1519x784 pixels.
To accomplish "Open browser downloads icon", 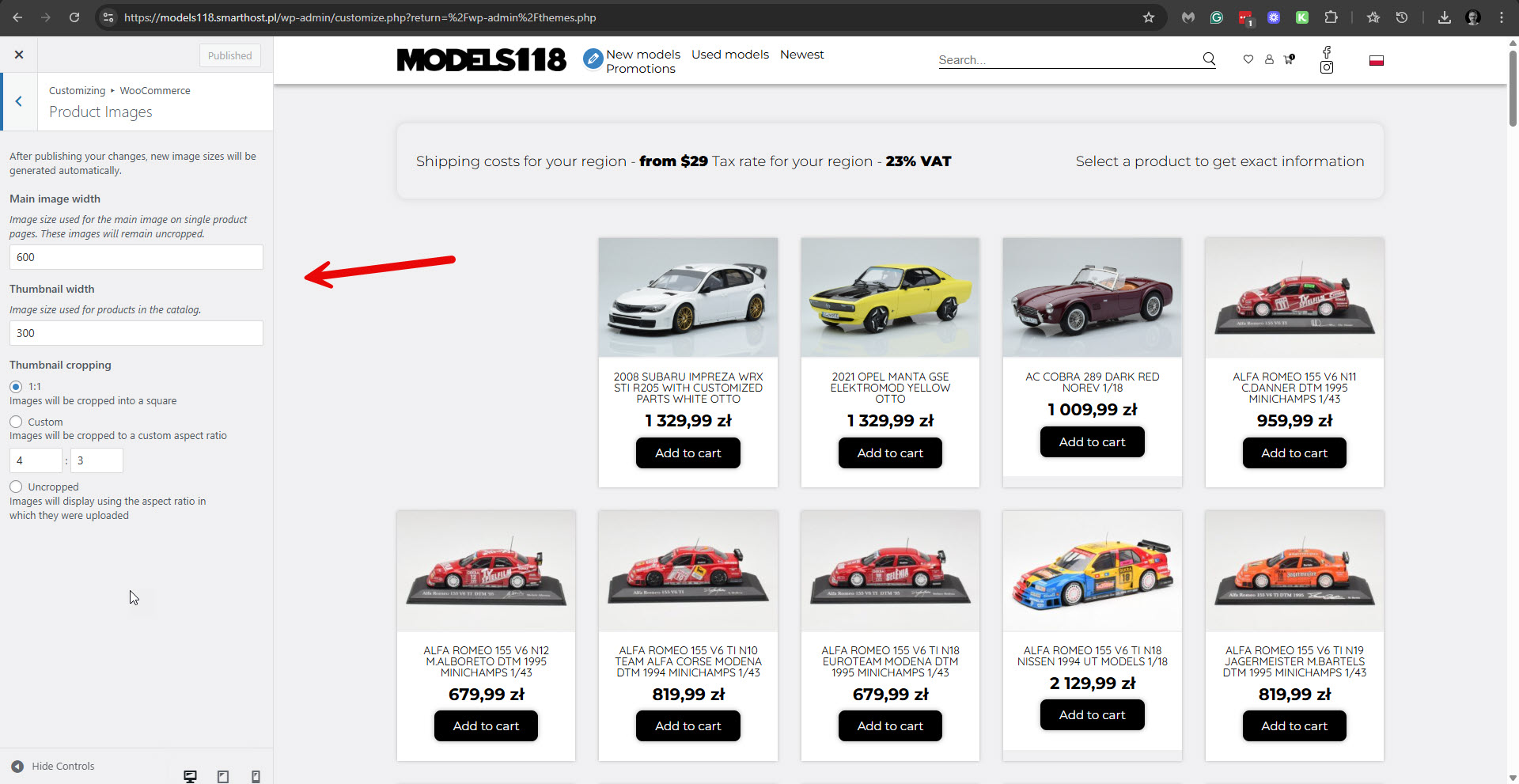I will point(1445,17).
